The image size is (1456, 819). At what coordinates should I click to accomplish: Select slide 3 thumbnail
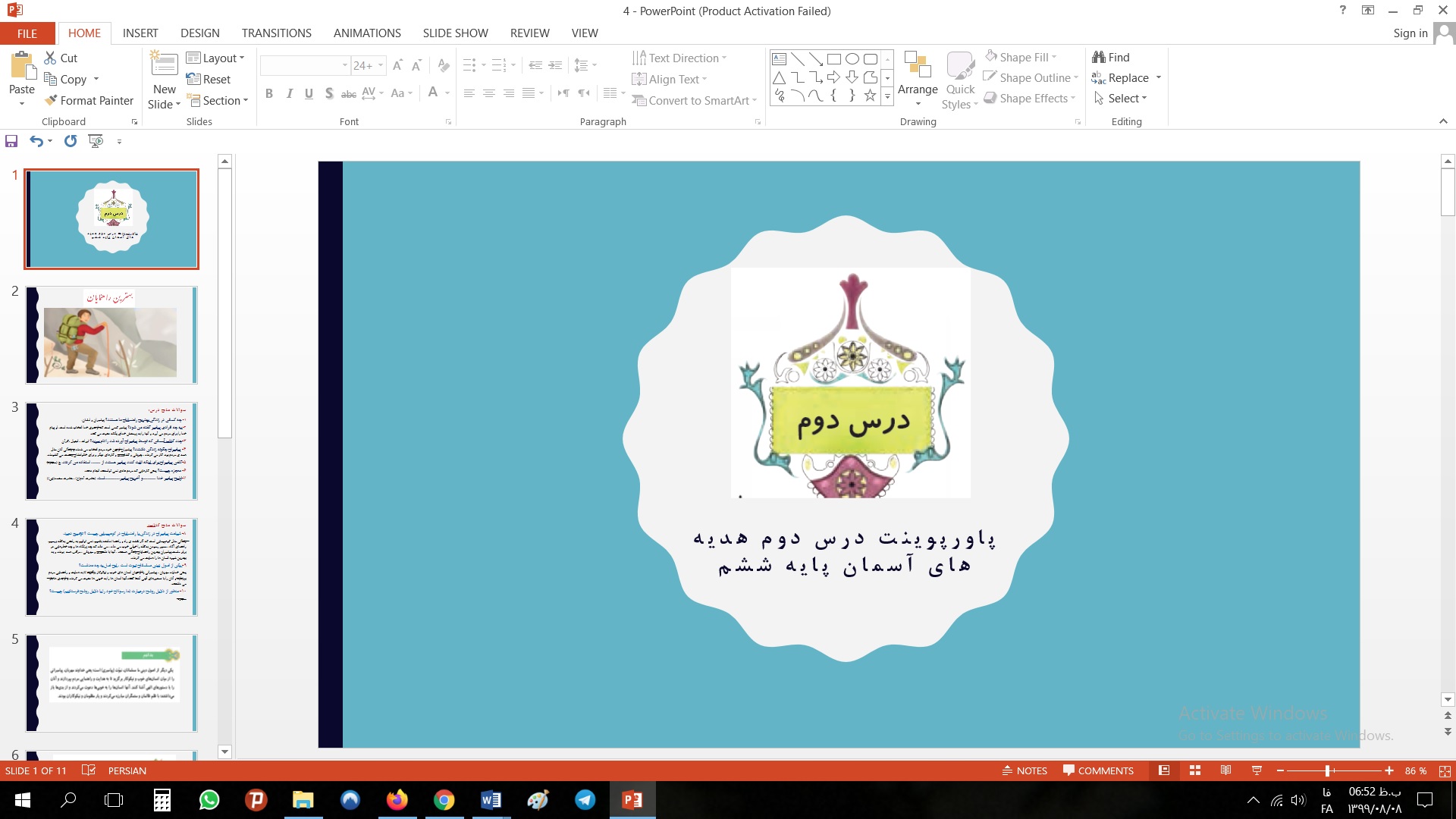point(111,451)
